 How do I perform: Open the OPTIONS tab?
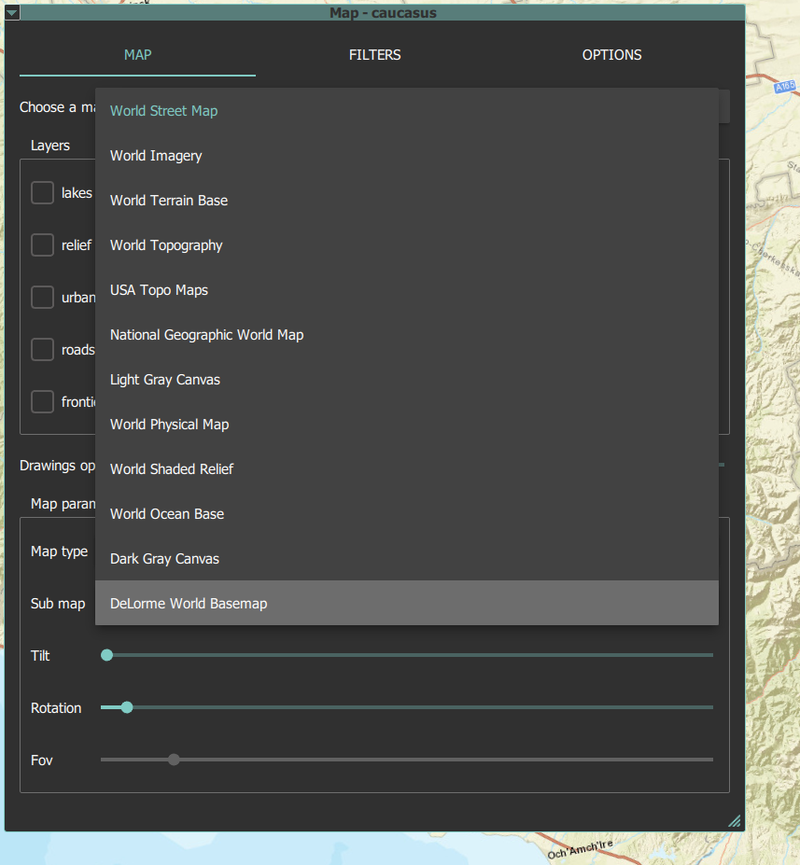[x=612, y=55]
